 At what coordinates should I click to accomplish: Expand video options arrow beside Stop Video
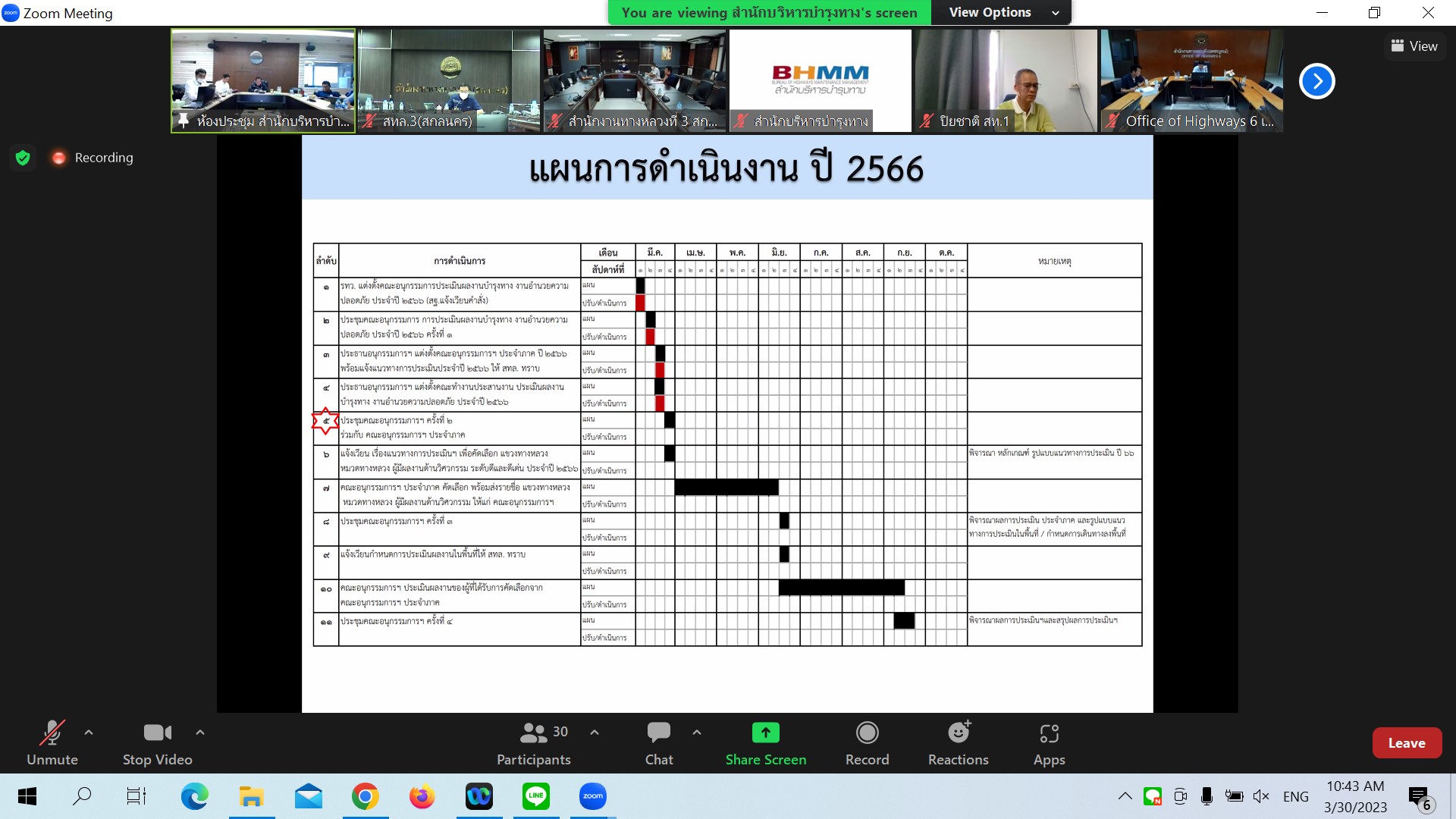point(200,733)
